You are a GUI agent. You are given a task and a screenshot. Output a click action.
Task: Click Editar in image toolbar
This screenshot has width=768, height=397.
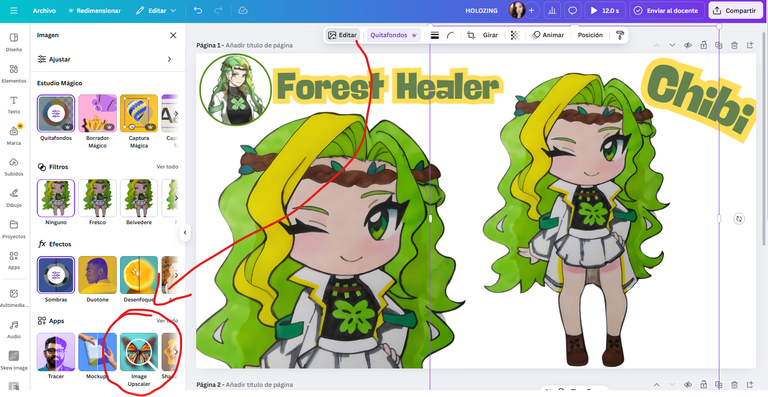coord(342,35)
